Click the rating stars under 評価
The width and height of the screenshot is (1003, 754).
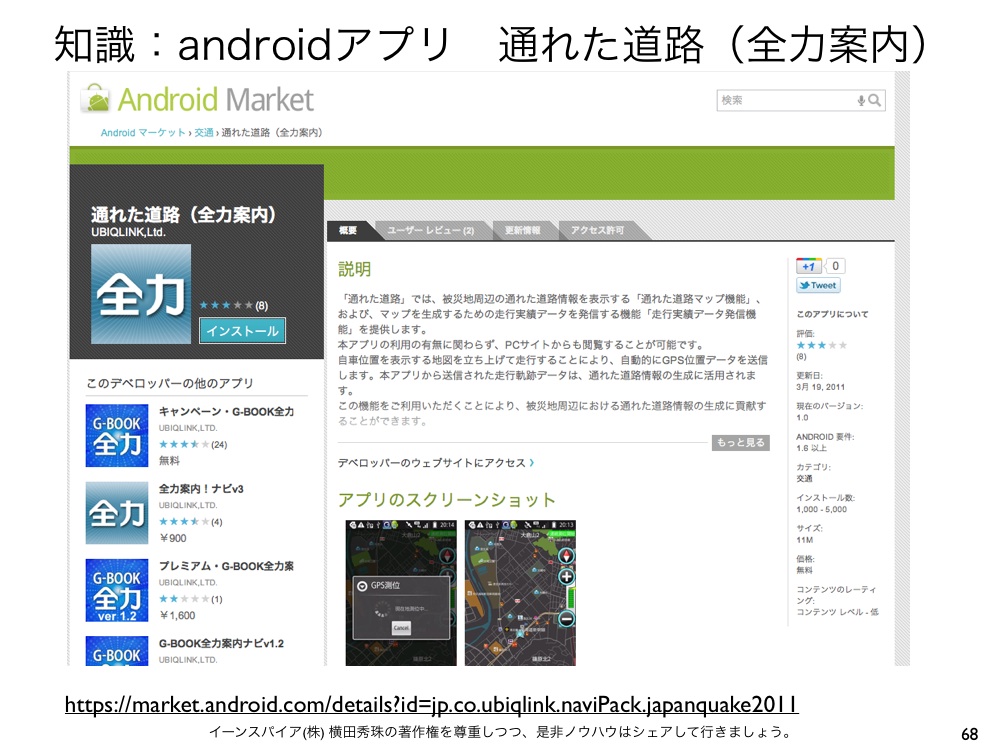point(821,345)
